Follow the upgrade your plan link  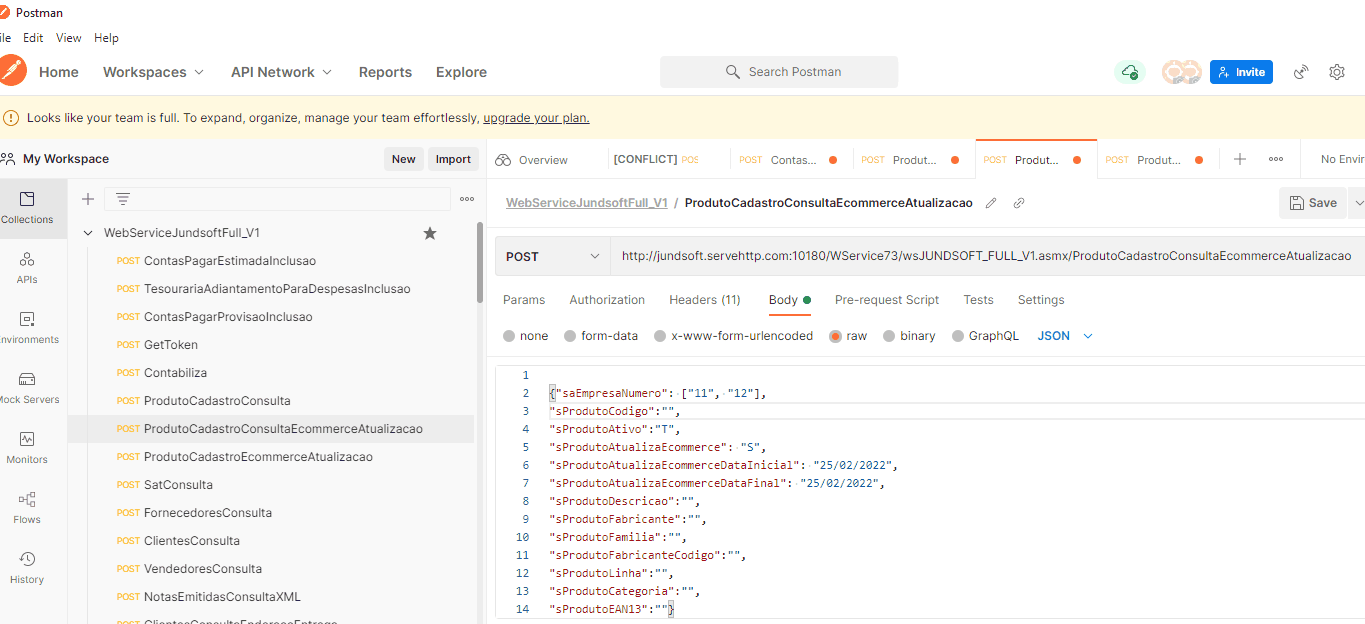(536, 118)
